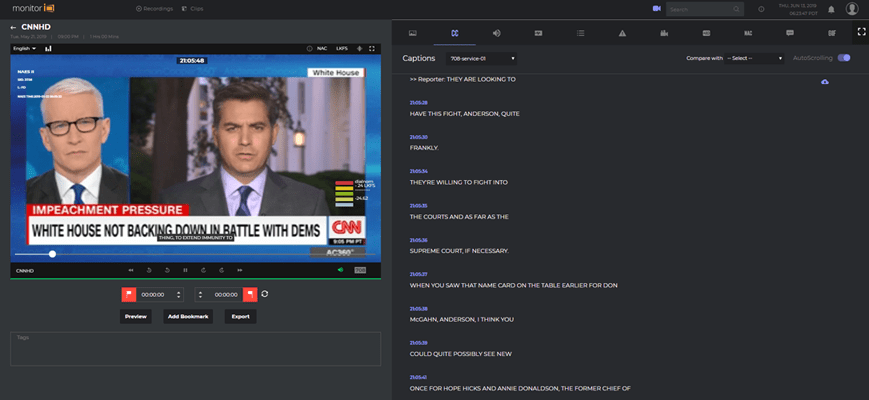Screen dimensions: 869x400
Task: Open the audio speaker tab
Action: [497, 33]
